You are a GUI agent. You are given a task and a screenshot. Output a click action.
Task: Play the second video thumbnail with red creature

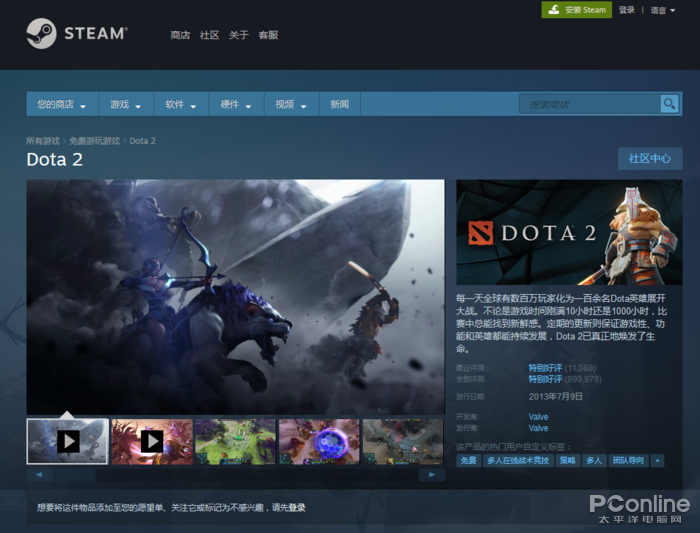coord(152,441)
